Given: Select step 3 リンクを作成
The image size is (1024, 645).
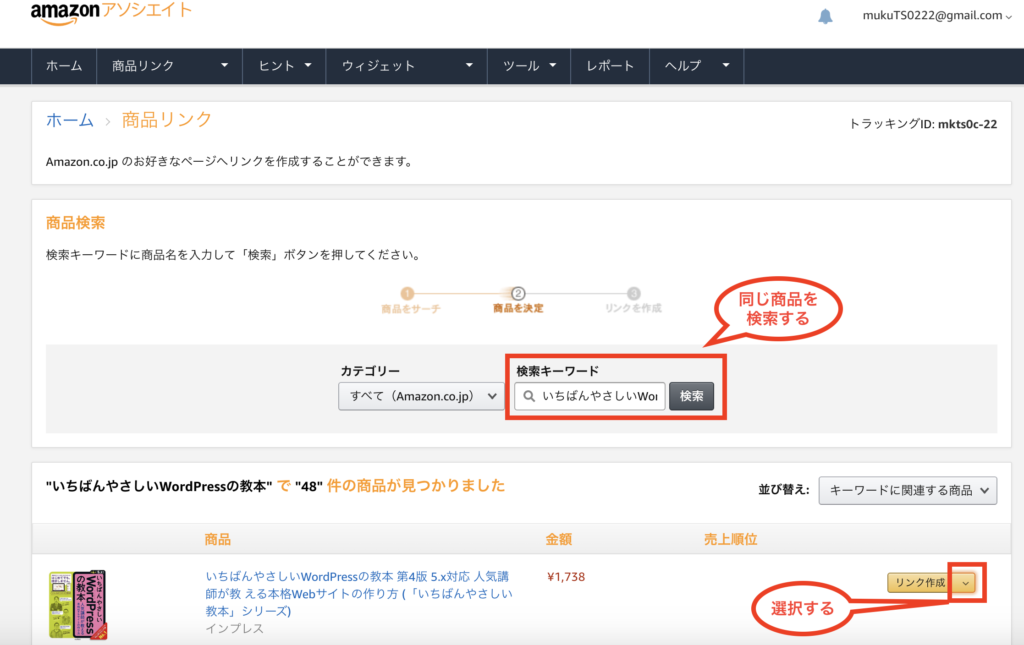Looking at the screenshot, I should click(633, 300).
